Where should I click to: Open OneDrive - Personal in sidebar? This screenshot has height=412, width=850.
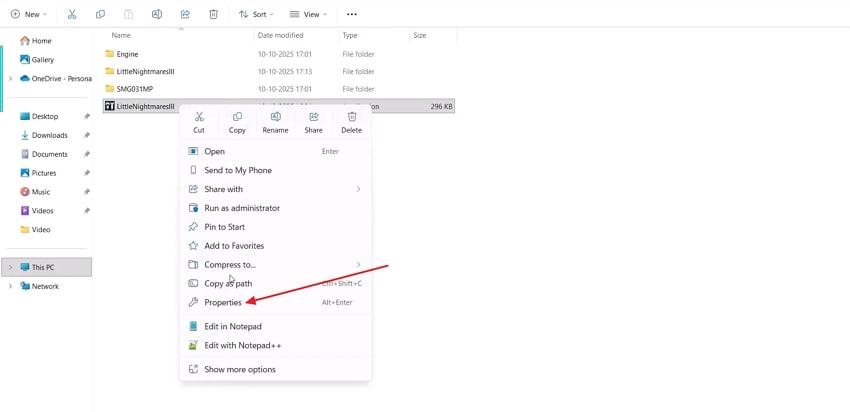click(x=56, y=79)
